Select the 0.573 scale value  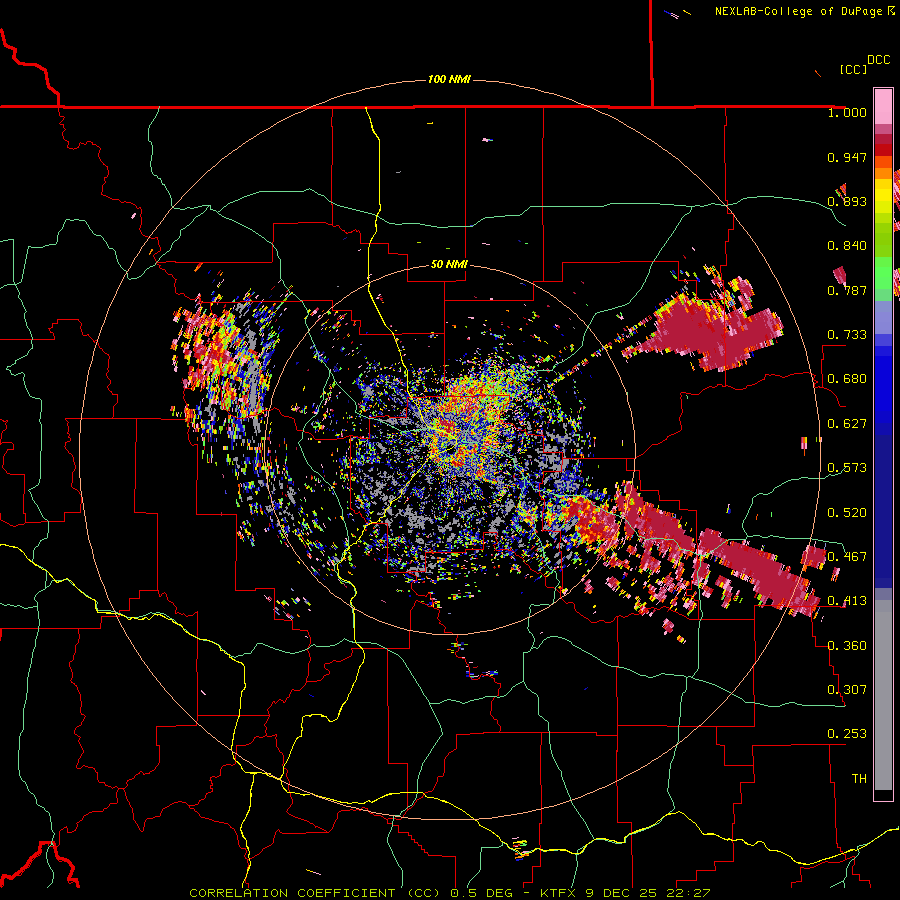(847, 468)
